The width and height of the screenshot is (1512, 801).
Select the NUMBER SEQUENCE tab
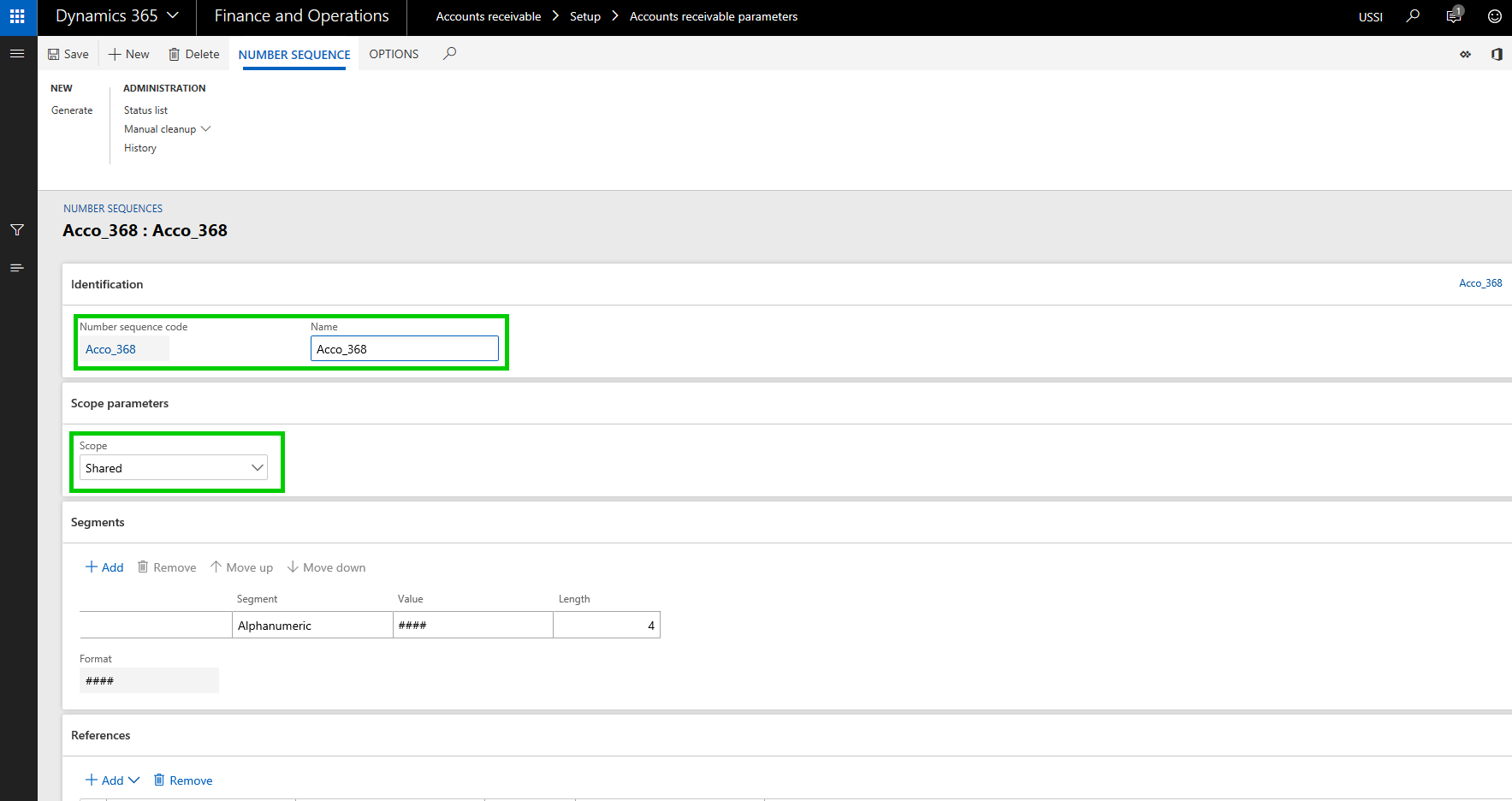point(294,55)
